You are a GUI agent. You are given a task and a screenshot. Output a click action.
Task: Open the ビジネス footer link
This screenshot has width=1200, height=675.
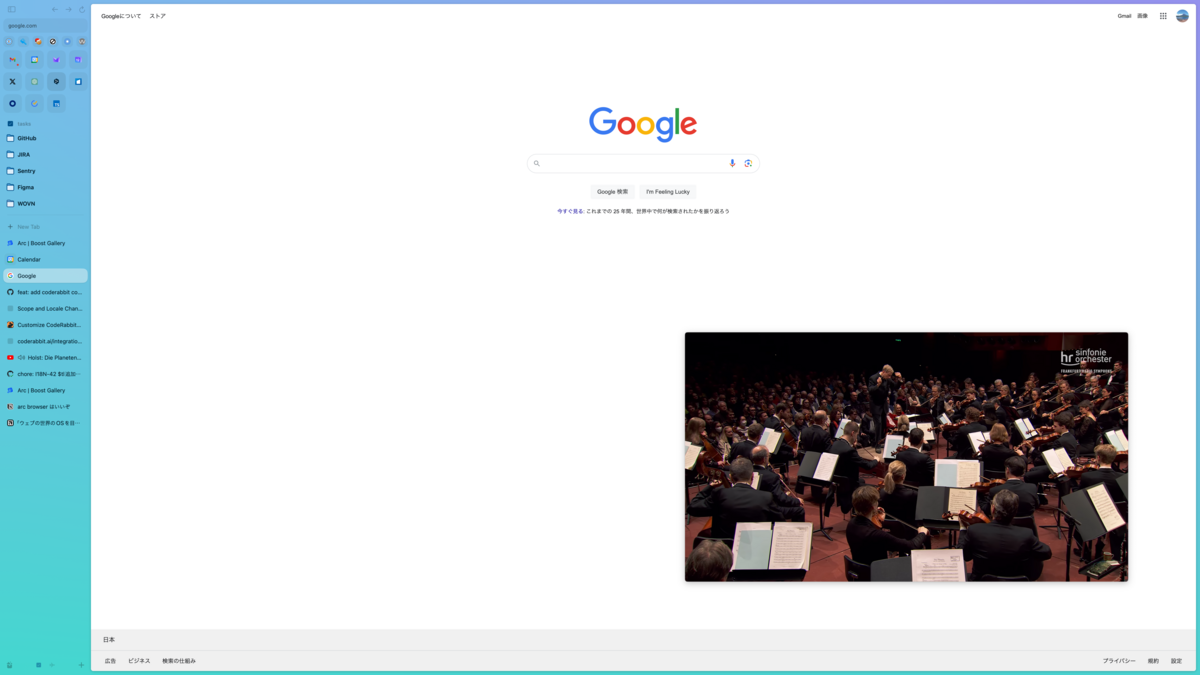[x=139, y=661]
